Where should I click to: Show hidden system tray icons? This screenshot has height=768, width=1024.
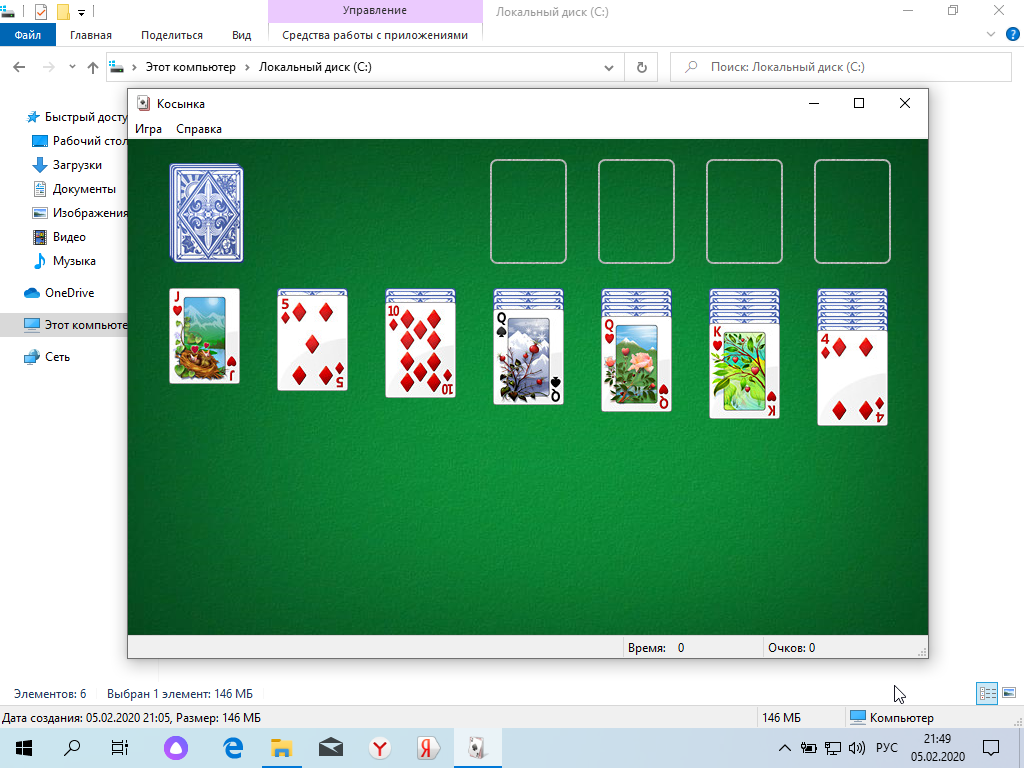click(785, 748)
